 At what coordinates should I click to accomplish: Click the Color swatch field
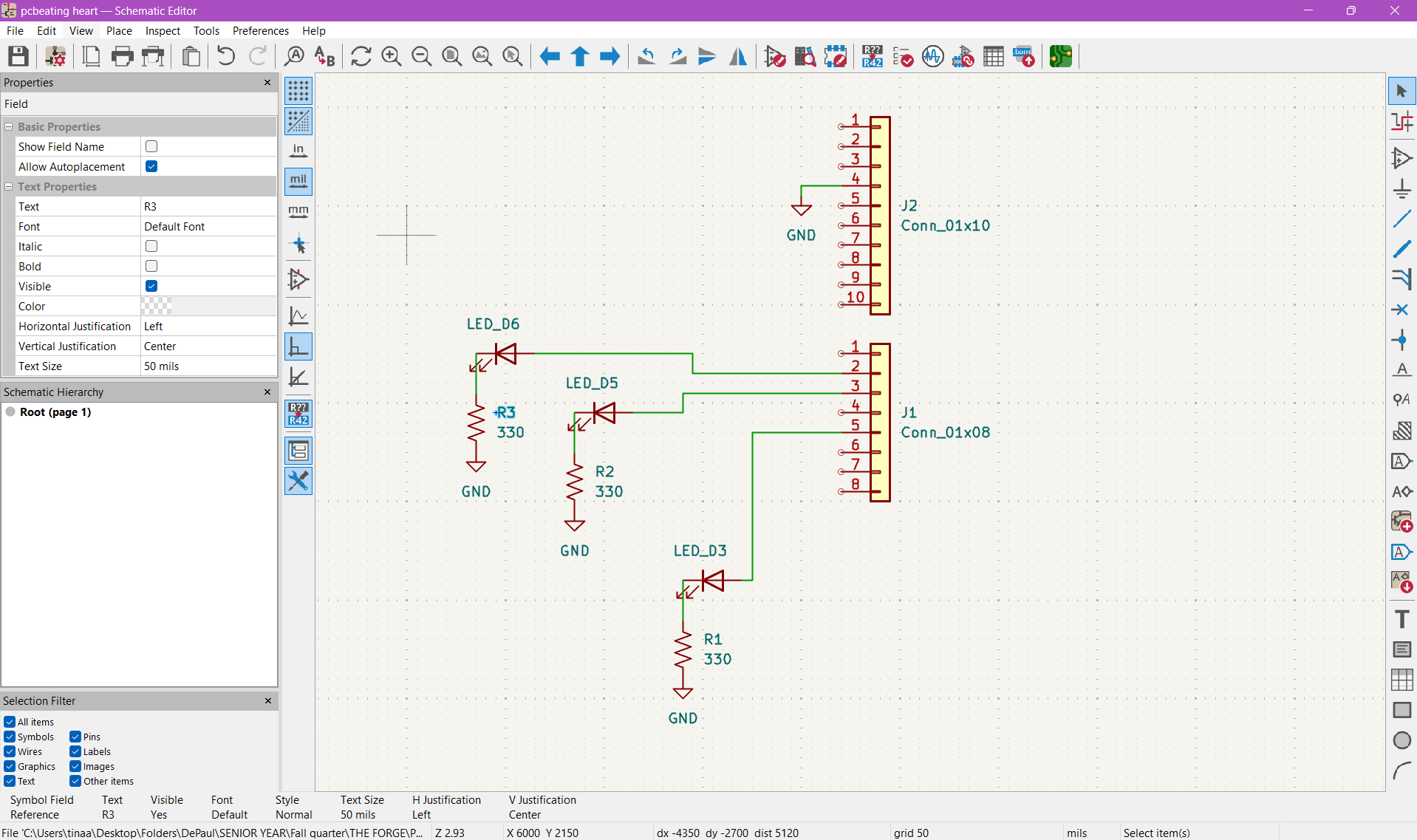pos(157,307)
